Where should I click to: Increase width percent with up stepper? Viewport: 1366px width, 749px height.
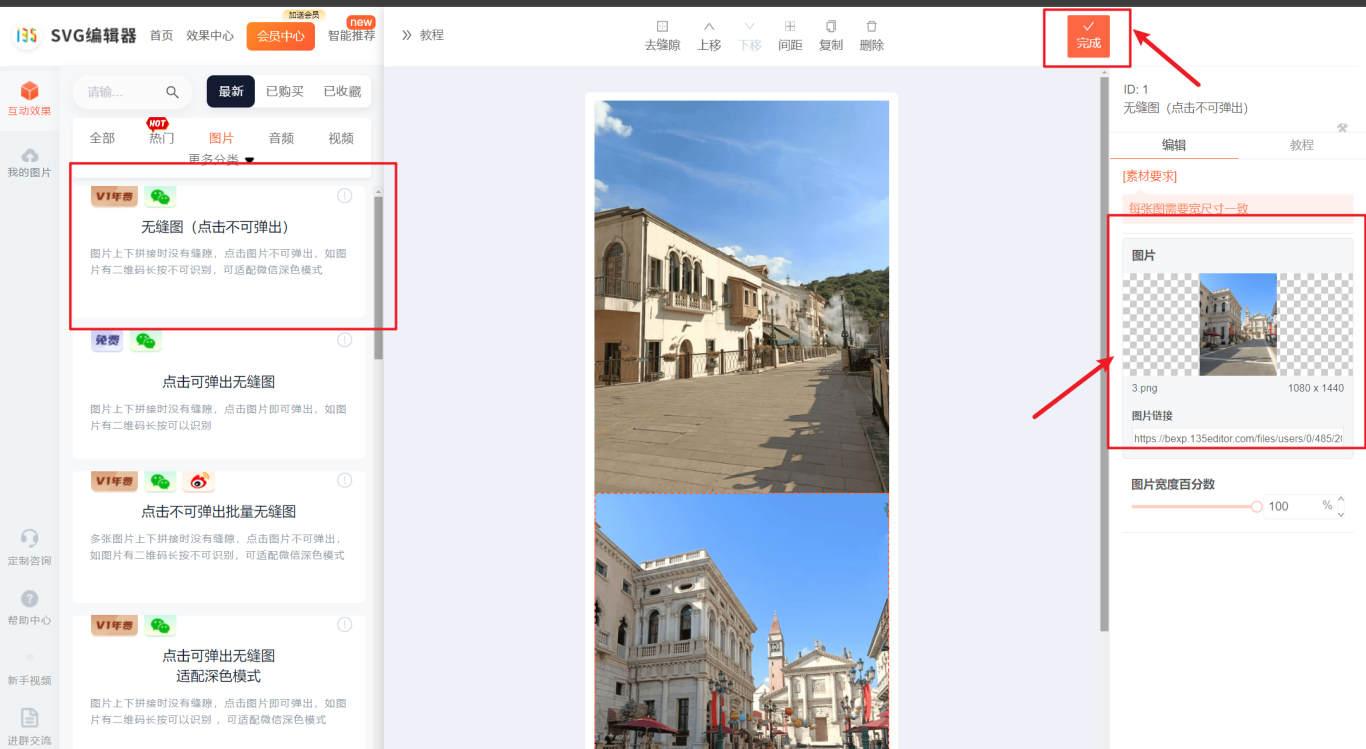point(1341,500)
